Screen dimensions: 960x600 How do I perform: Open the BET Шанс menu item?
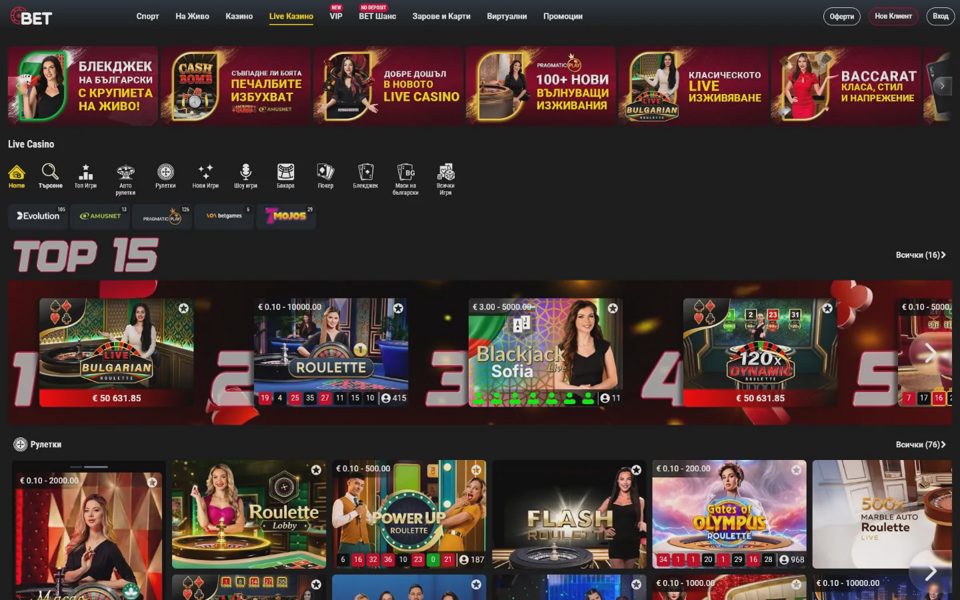click(x=377, y=17)
